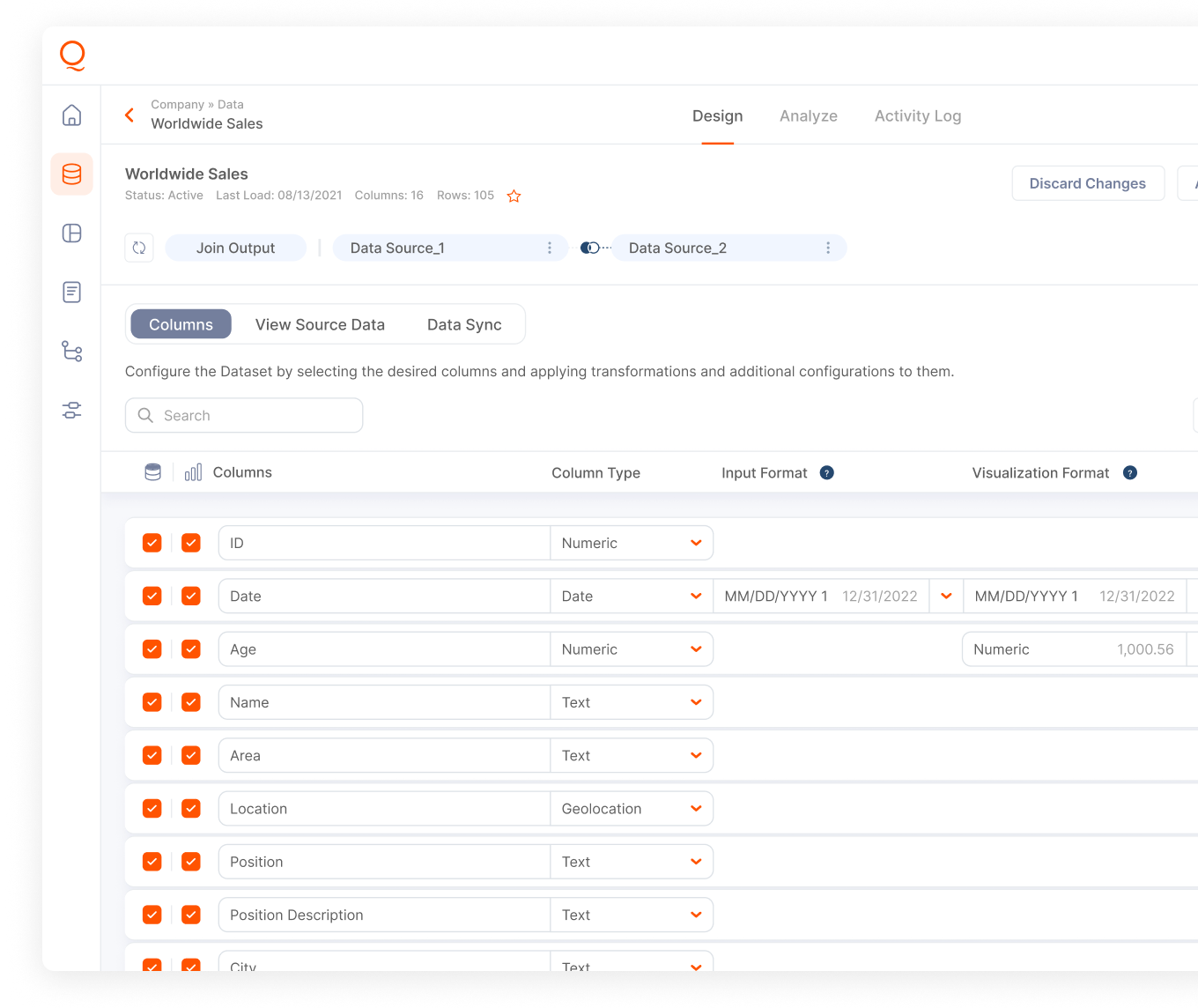
Task: Open the Column Type dropdown for Name
Action: 695,702
